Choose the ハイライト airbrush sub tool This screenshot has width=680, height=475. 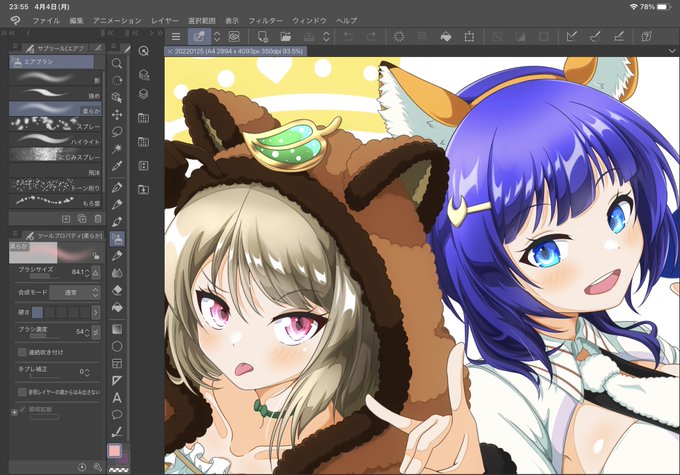click(56, 140)
